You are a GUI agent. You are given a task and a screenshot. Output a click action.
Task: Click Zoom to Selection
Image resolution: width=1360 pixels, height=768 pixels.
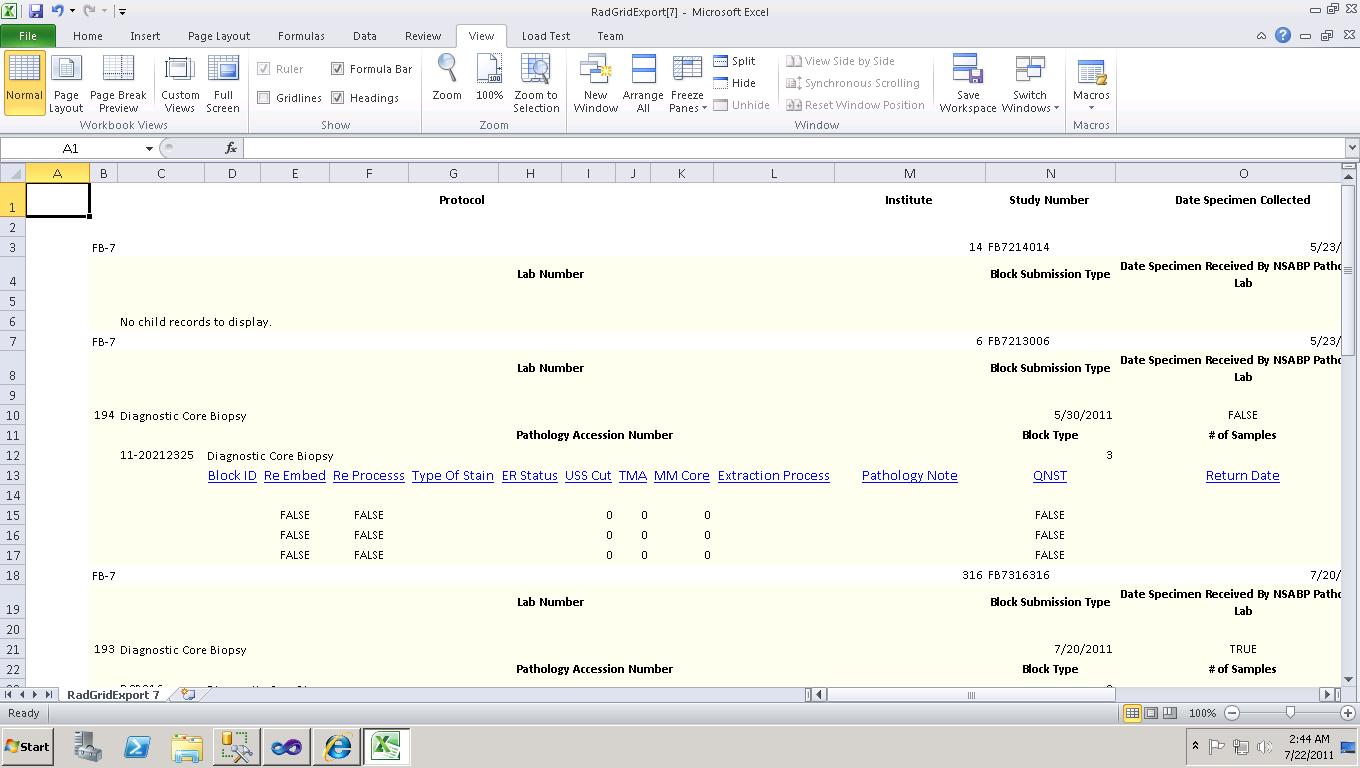click(536, 83)
